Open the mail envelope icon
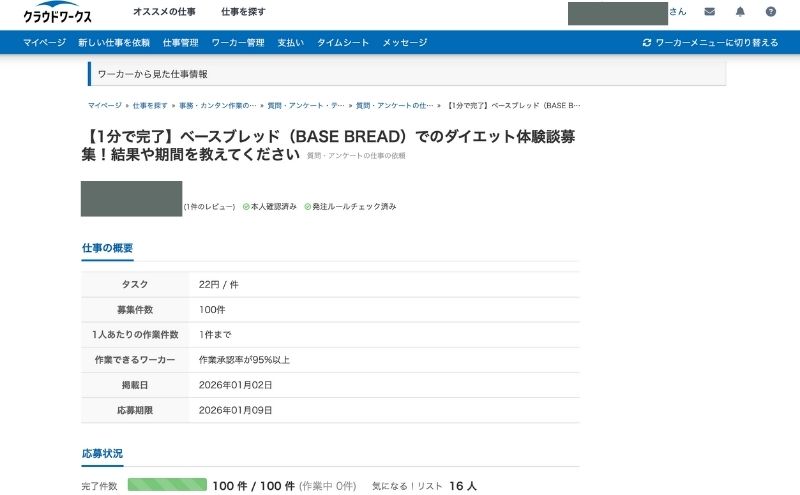 click(x=709, y=12)
